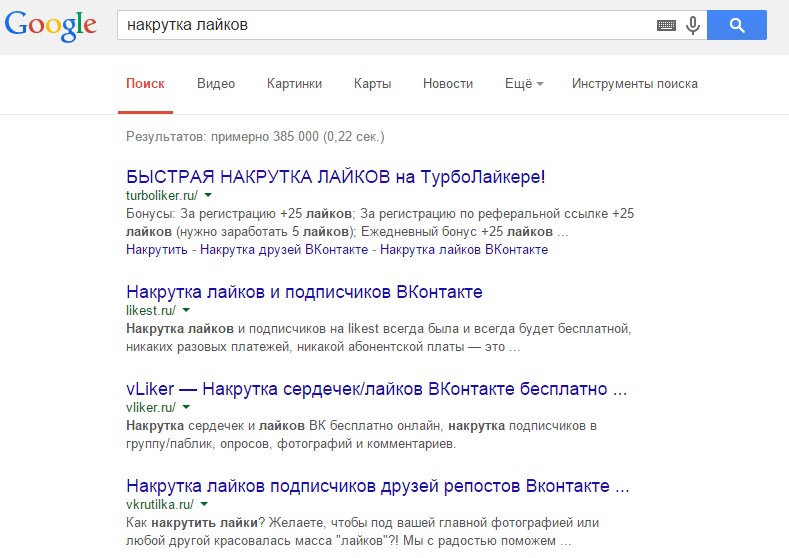
Task: Click the Google logo
Action: tap(50, 28)
